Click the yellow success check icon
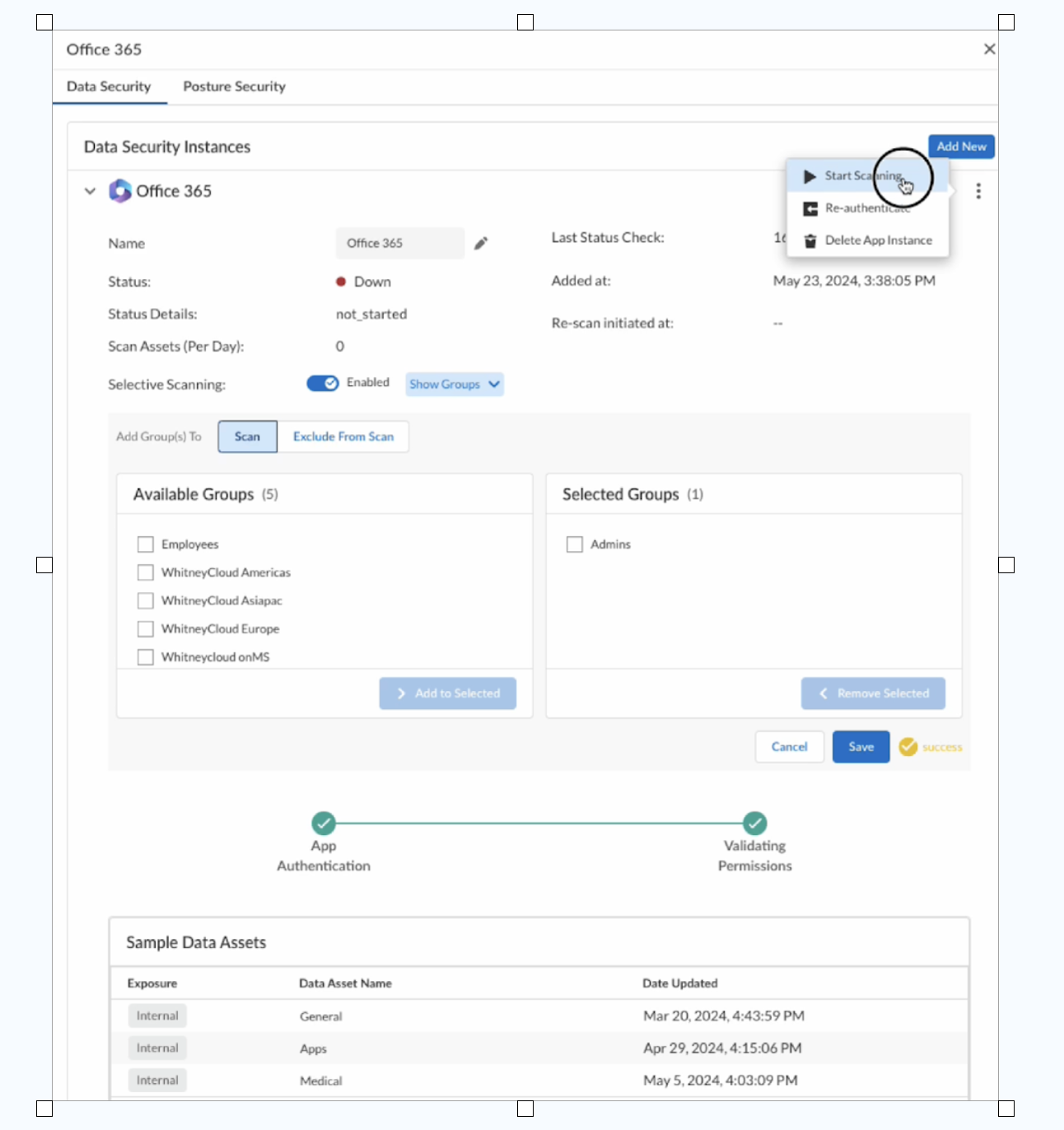 pos(908,747)
